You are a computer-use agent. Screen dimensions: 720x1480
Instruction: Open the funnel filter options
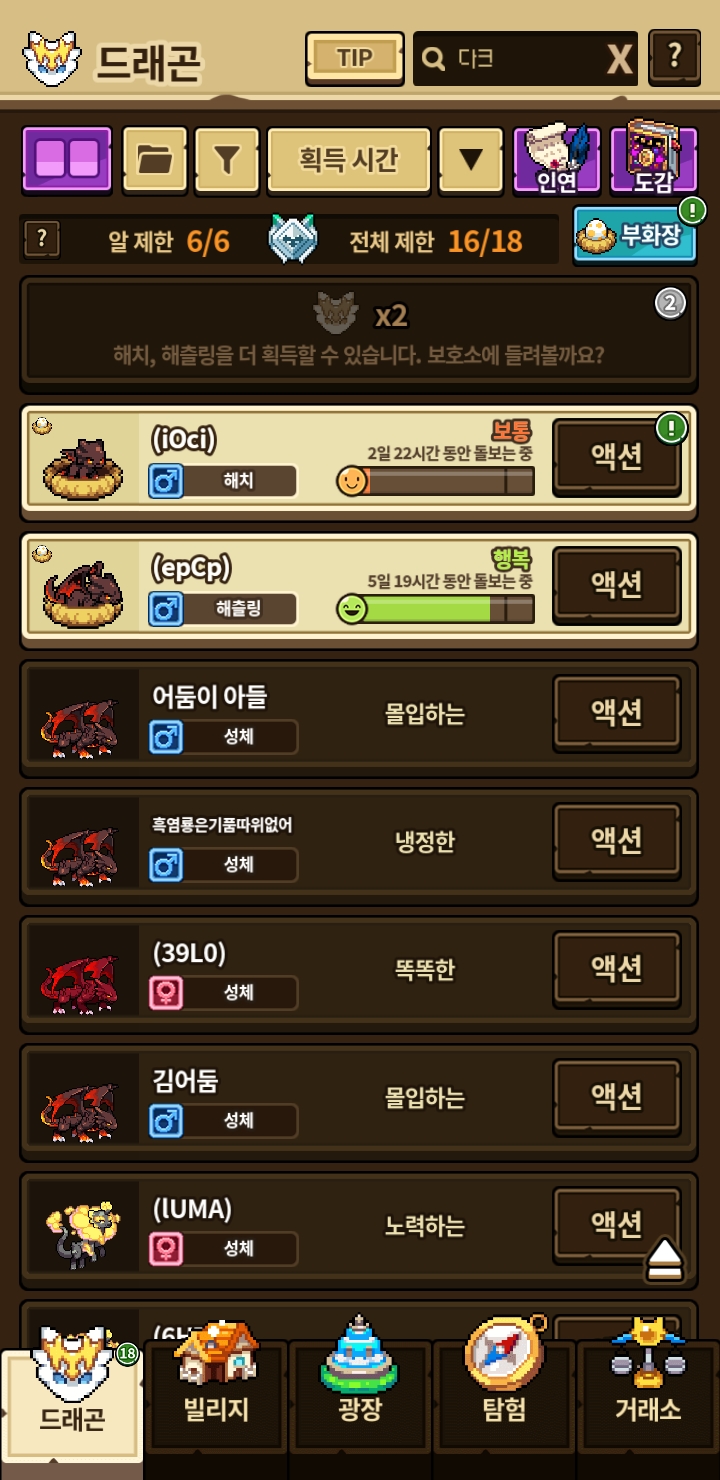point(227,158)
